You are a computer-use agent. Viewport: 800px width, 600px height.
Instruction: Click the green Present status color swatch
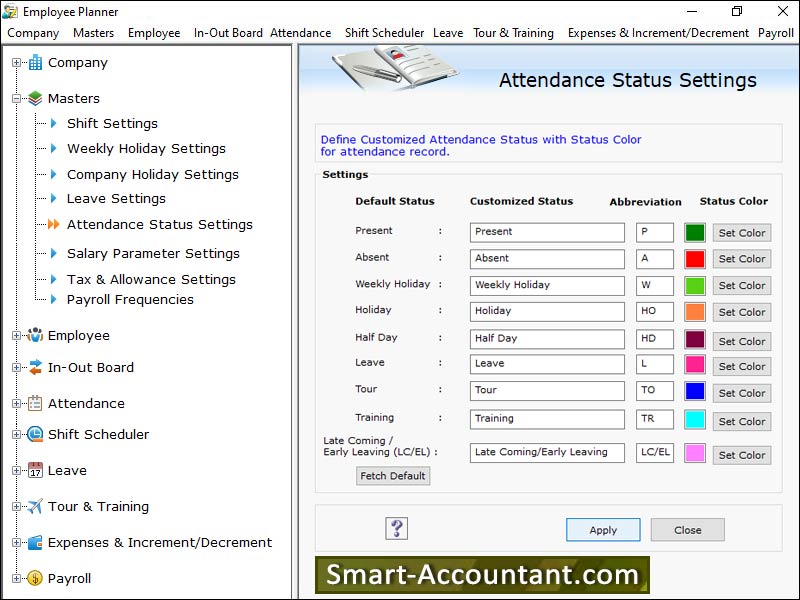coord(694,232)
